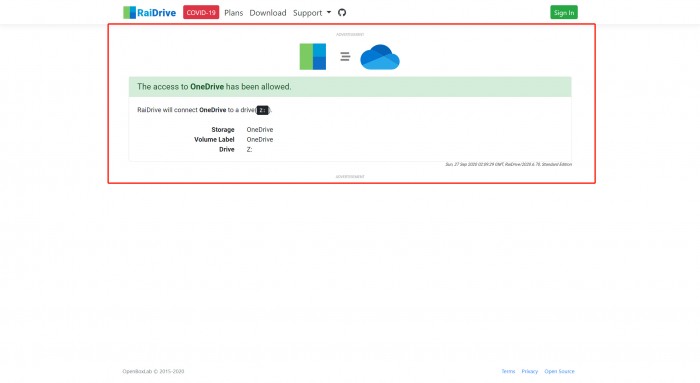
Task: Open the Download menu item
Action: 268,12
